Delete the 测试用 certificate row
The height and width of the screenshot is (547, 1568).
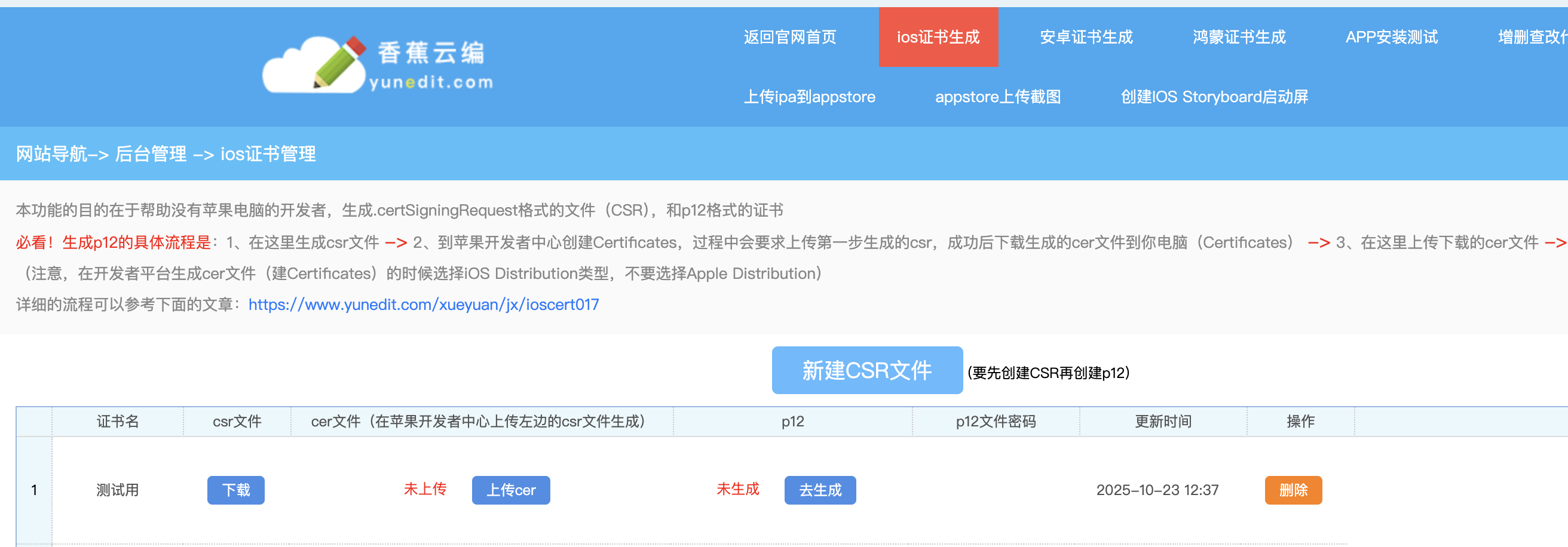(1293, 490)
